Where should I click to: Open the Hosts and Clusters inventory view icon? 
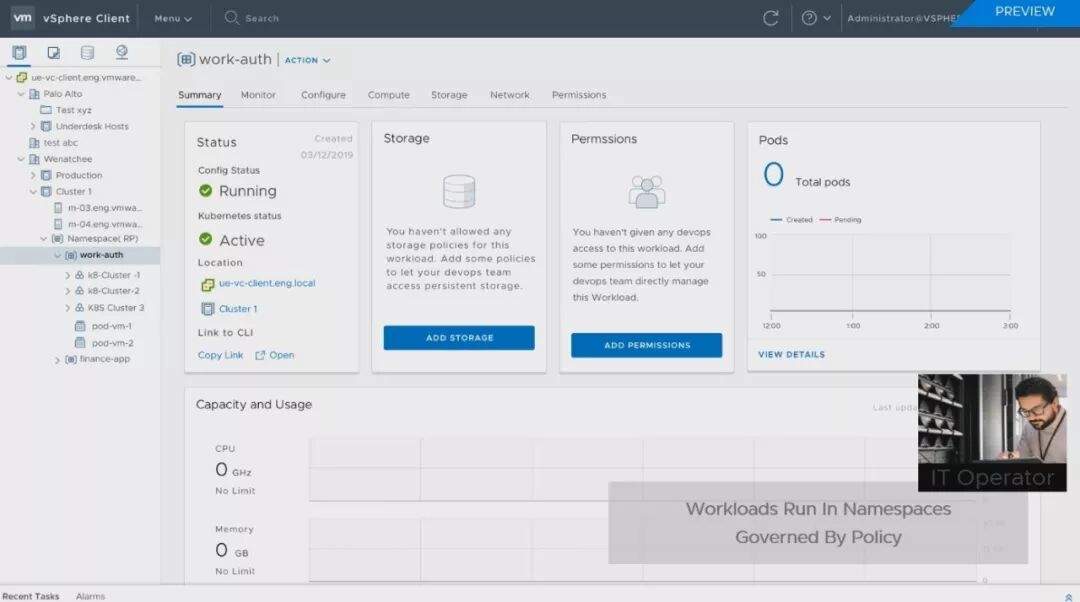pos(19,52)
